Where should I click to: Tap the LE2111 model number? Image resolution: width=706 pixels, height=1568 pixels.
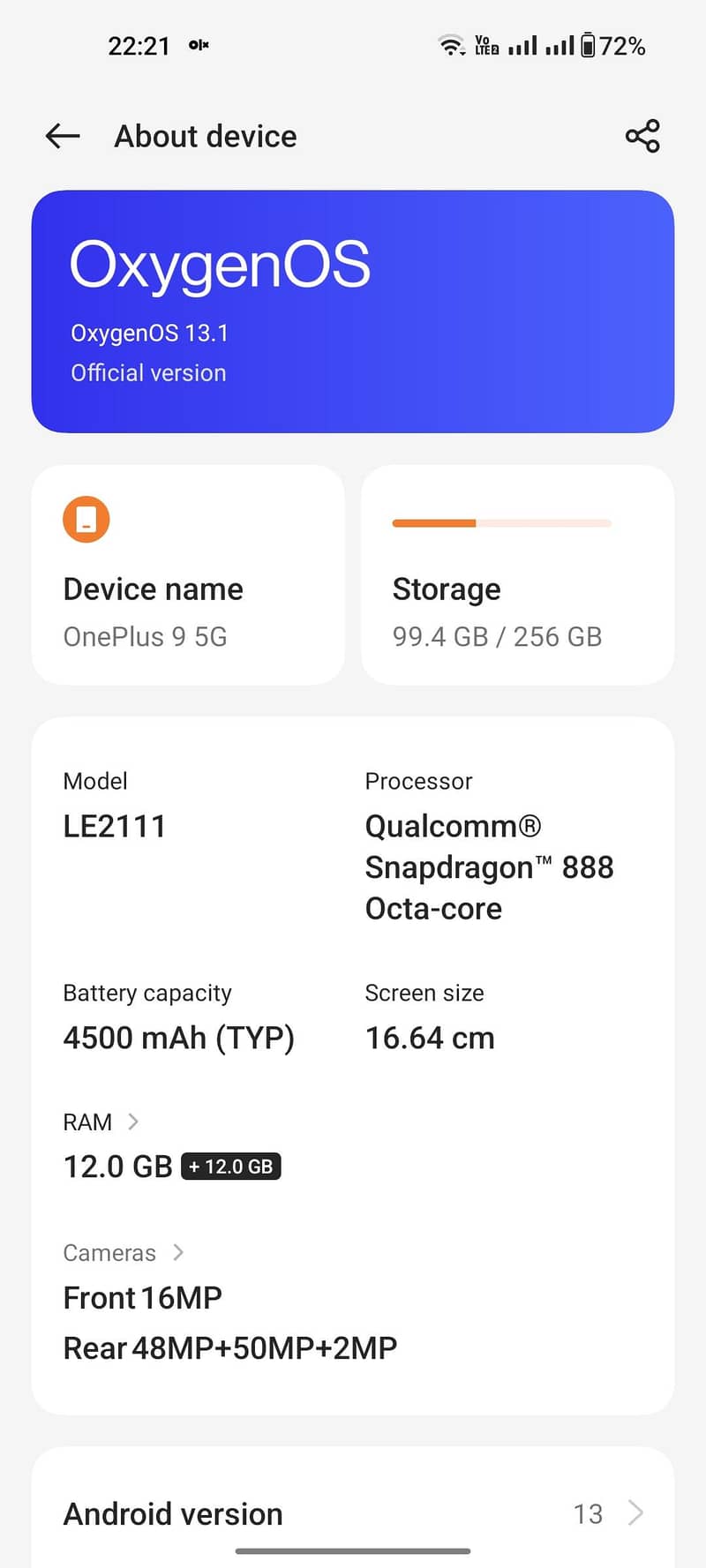(115, 827)
